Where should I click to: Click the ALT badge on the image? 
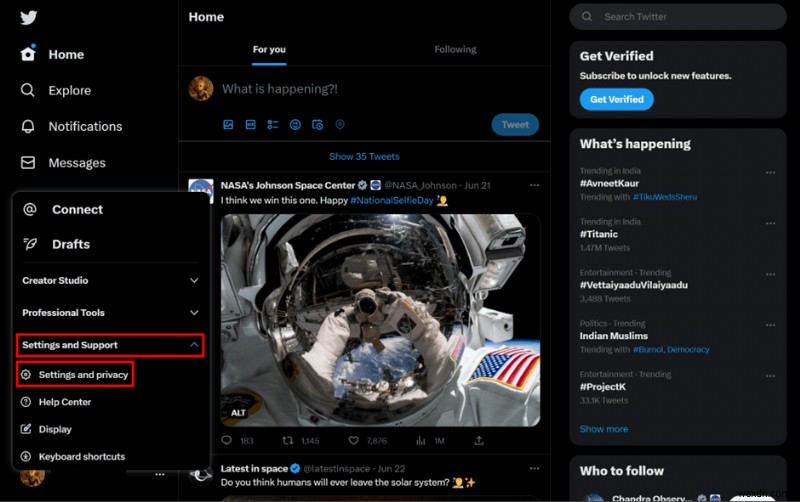[238, 412]
